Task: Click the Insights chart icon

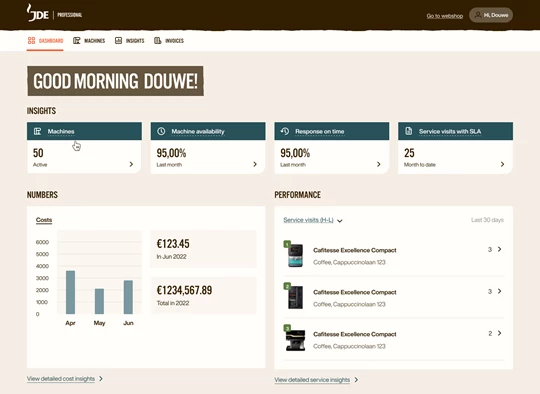Action: 118,41
